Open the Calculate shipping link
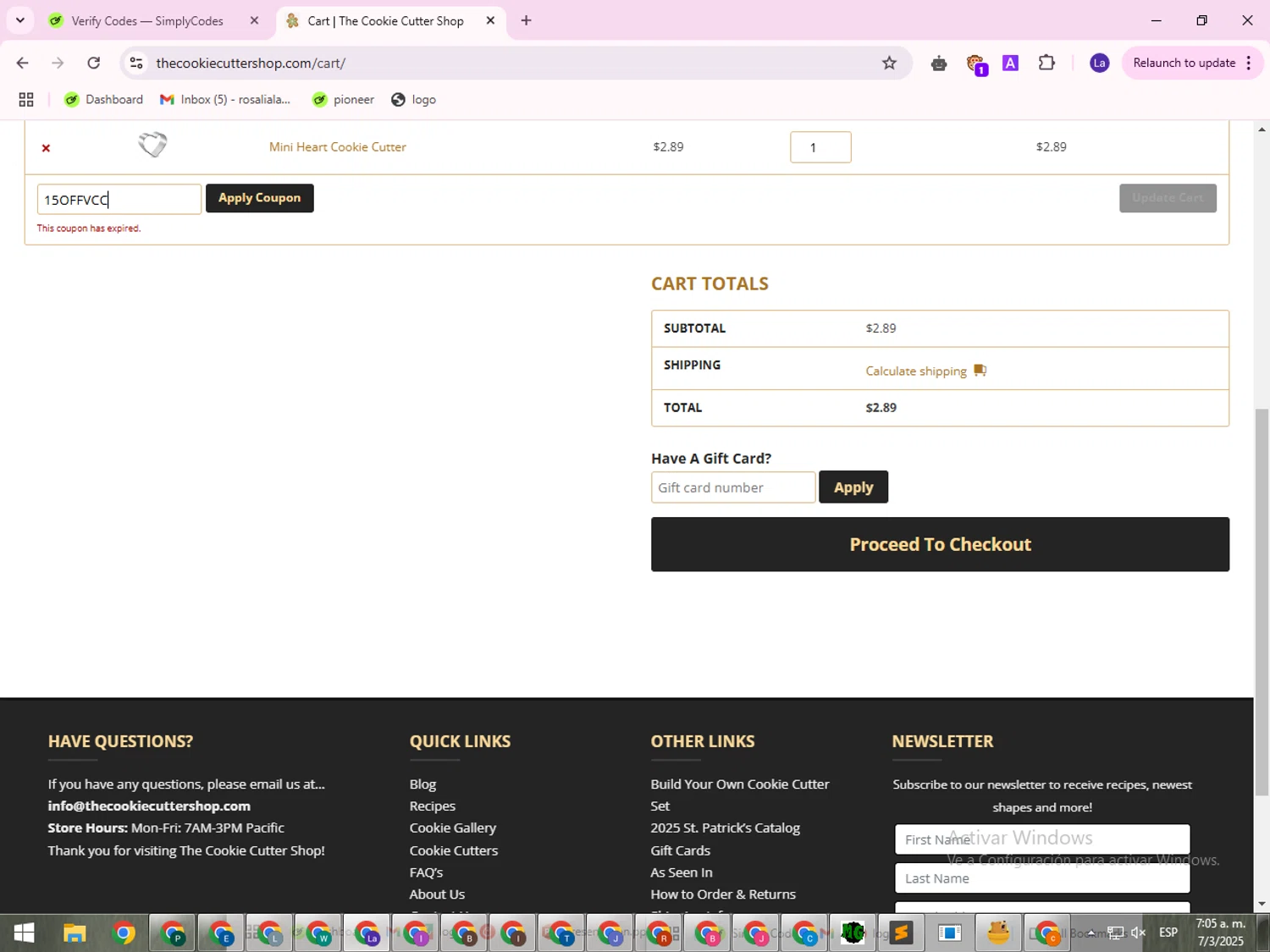The width and height of the screenshot is (1270, 952). click(916, 371)
